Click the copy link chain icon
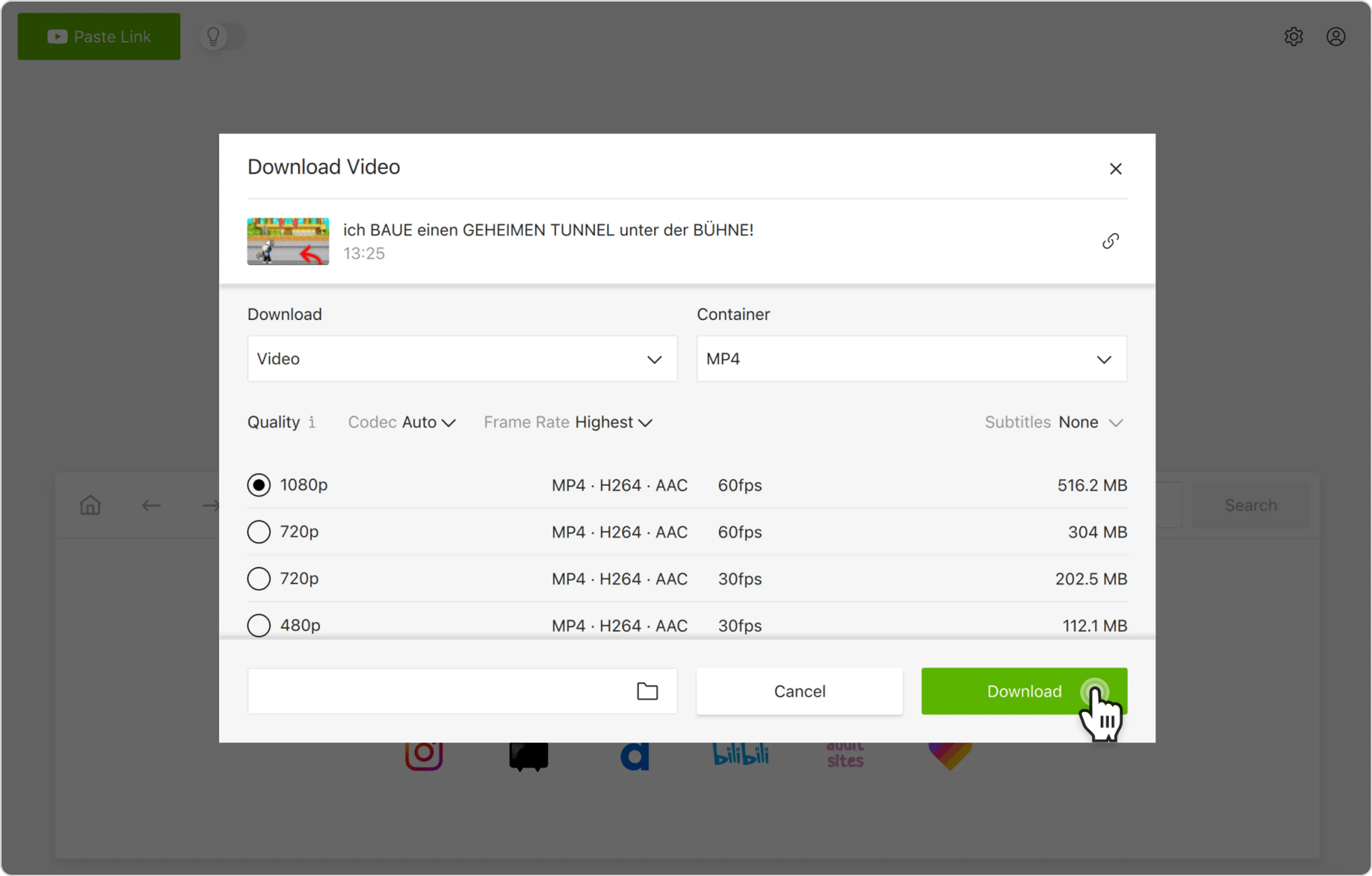Image resolution: width=1372 pixels, height=876 pixels. coord(1110,241)
